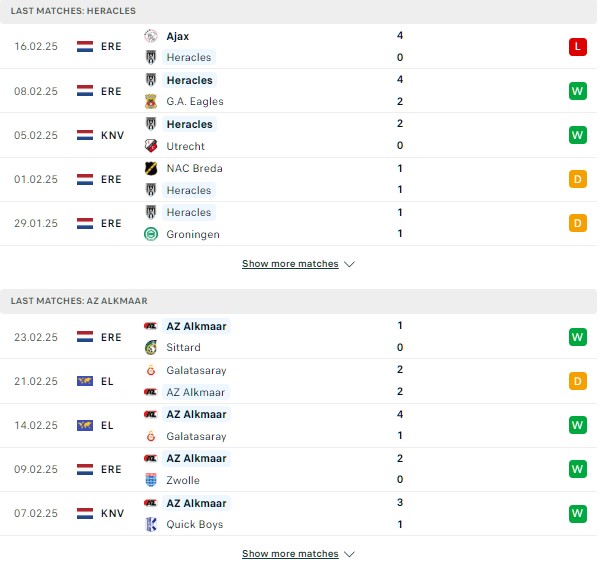The height and width of the screenshot is (573, 601).
Task: Click the Sittard club crest
Action: (151, 347)
